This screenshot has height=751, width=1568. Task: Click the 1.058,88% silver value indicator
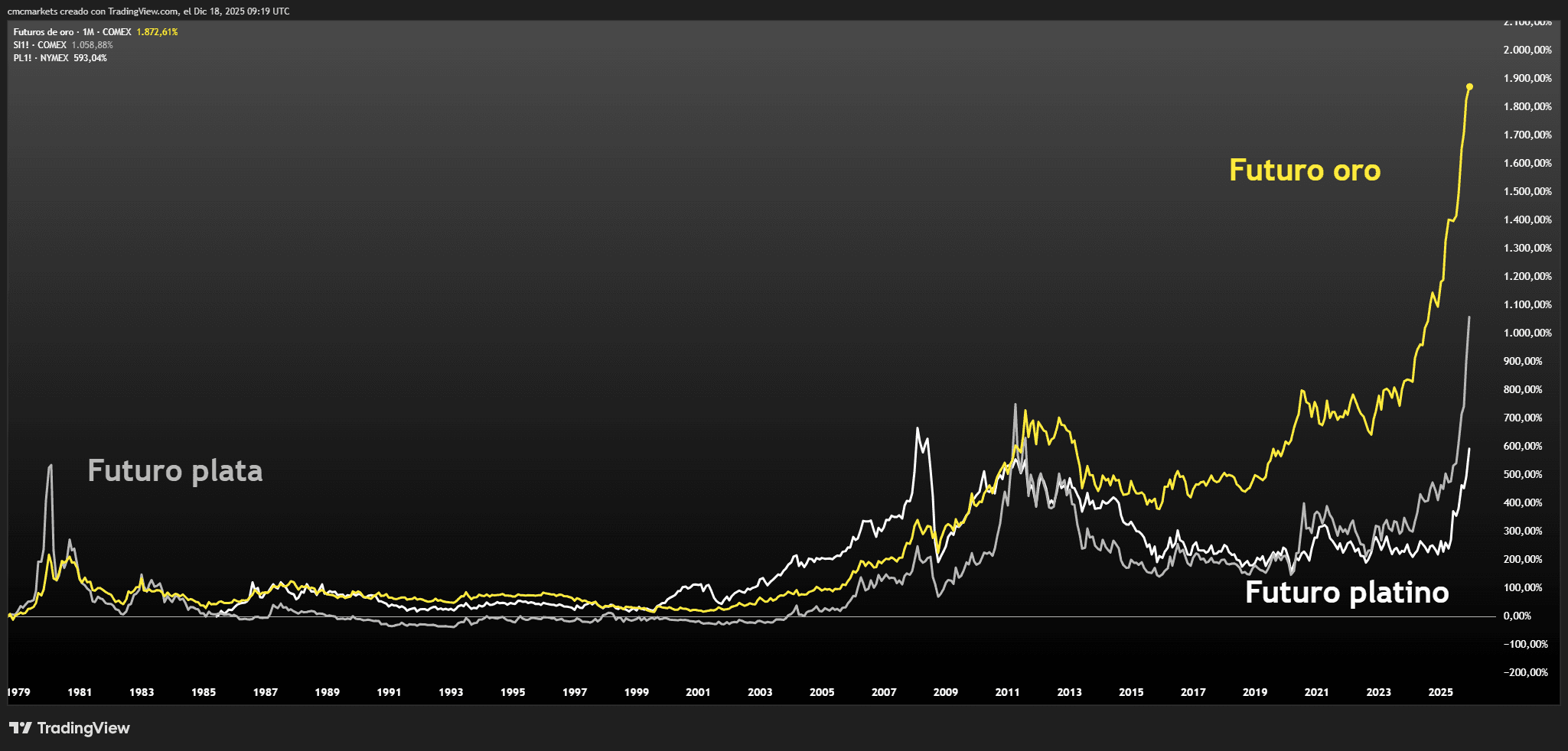[93, 46]
